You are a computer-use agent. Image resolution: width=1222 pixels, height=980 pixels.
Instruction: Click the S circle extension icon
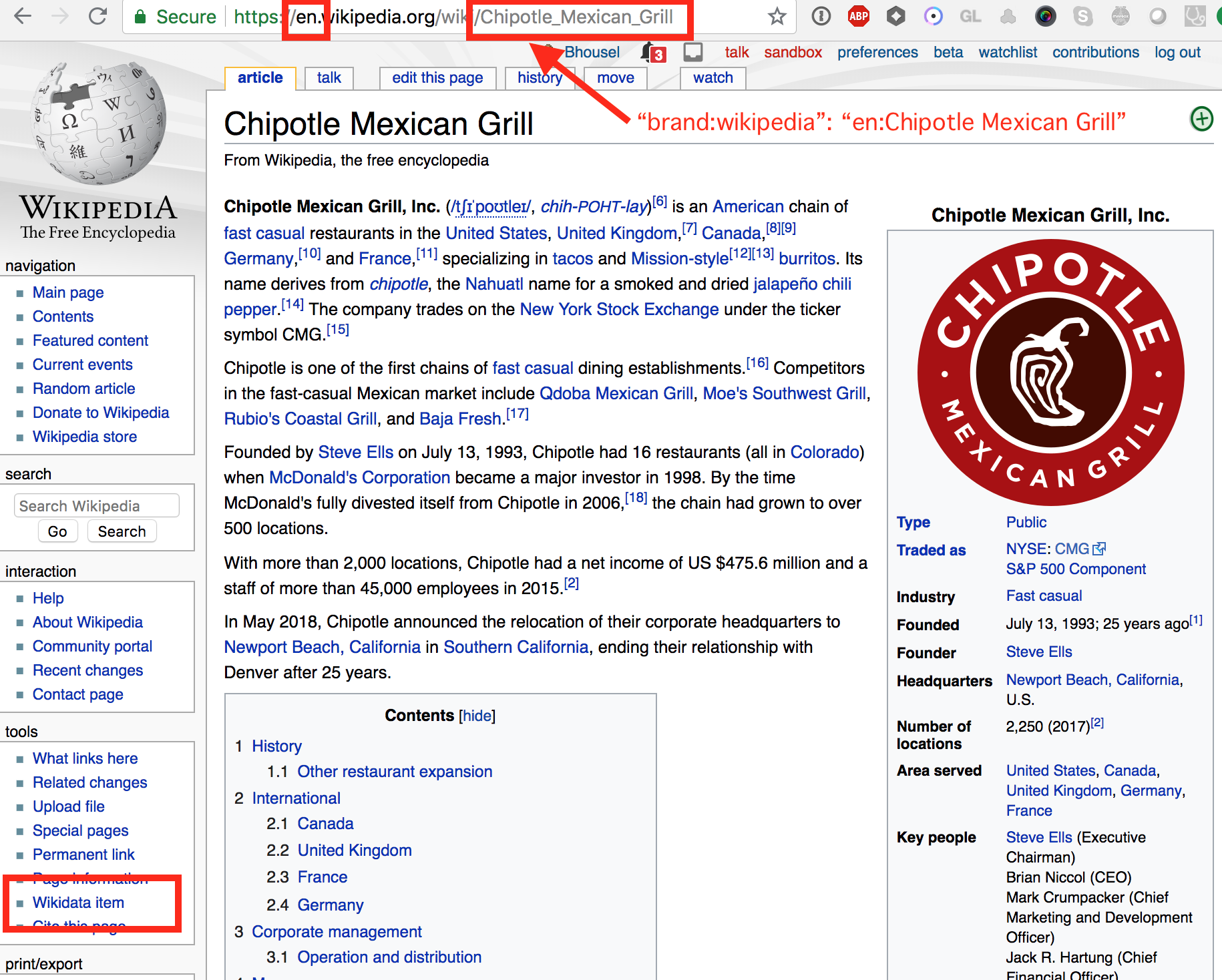[x=1083, y=16]
